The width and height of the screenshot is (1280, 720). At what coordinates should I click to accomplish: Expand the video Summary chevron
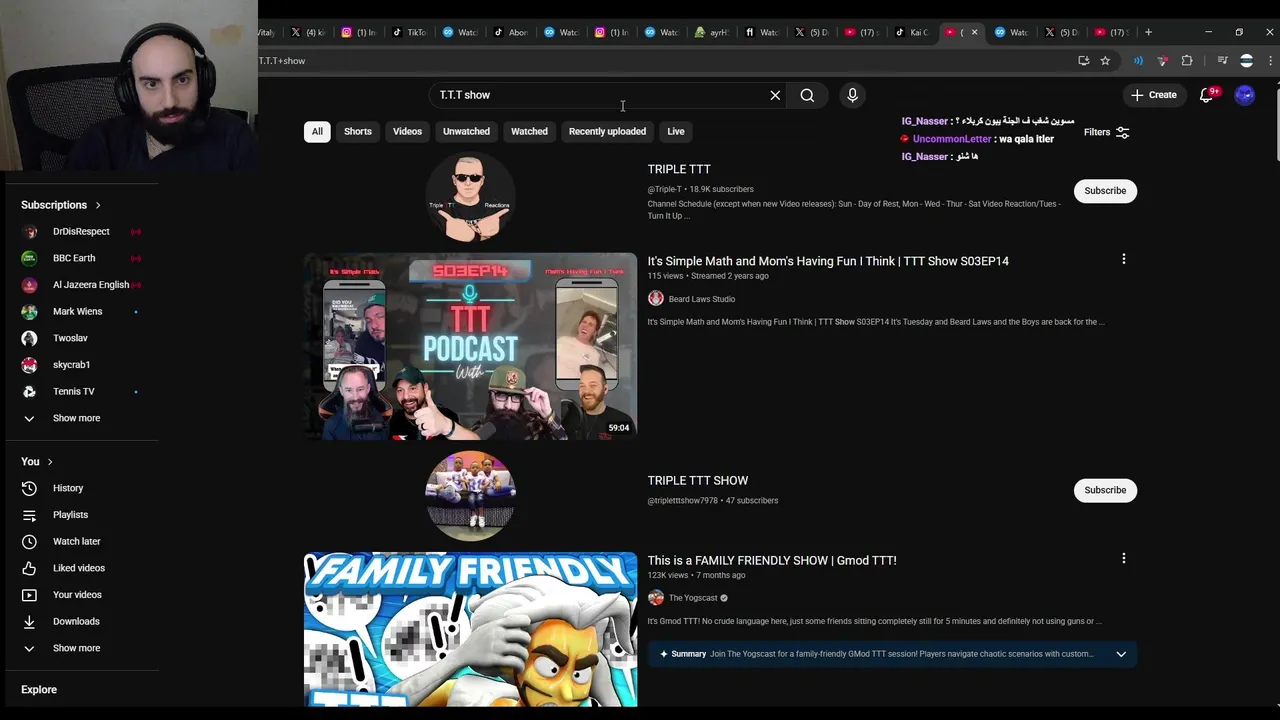click(1121, 654)
